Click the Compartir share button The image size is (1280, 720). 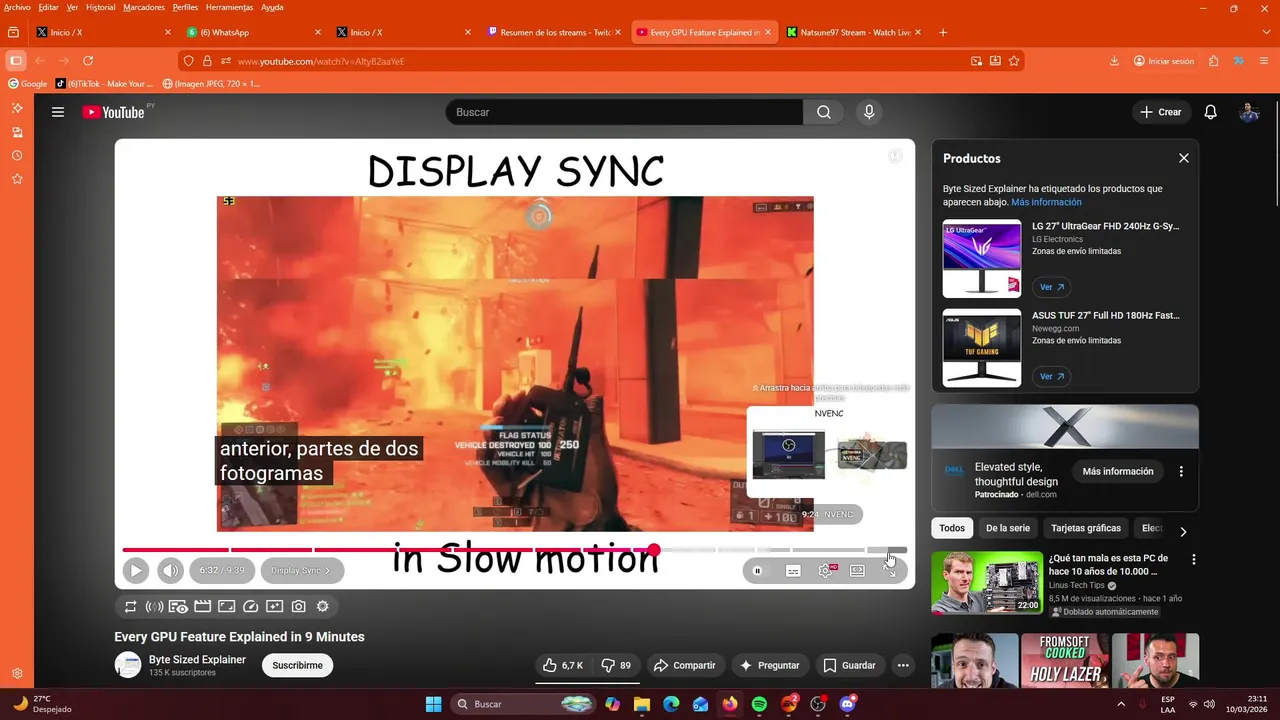pos(685,665)
